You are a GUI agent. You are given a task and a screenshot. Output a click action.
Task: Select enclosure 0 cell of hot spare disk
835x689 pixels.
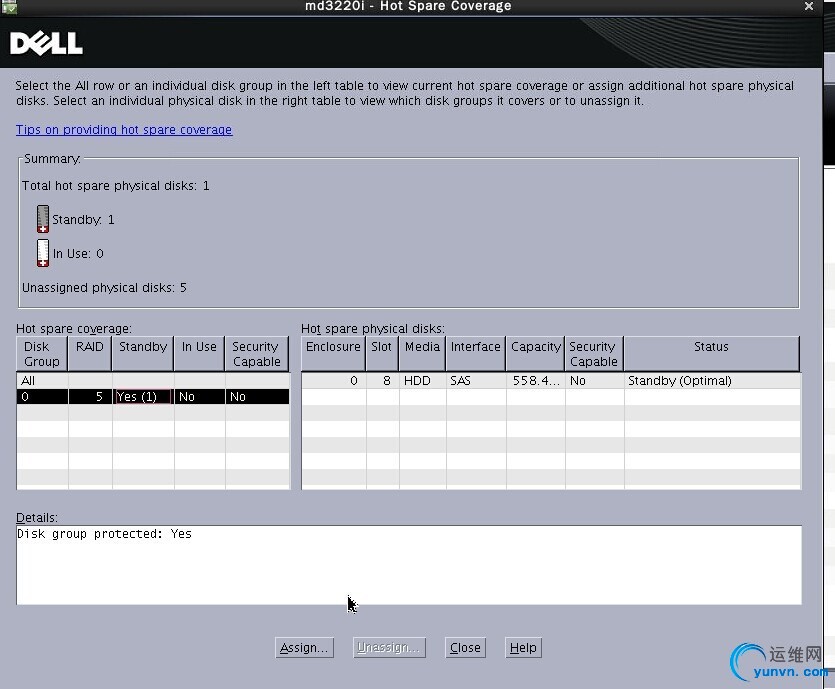[334, 381]
